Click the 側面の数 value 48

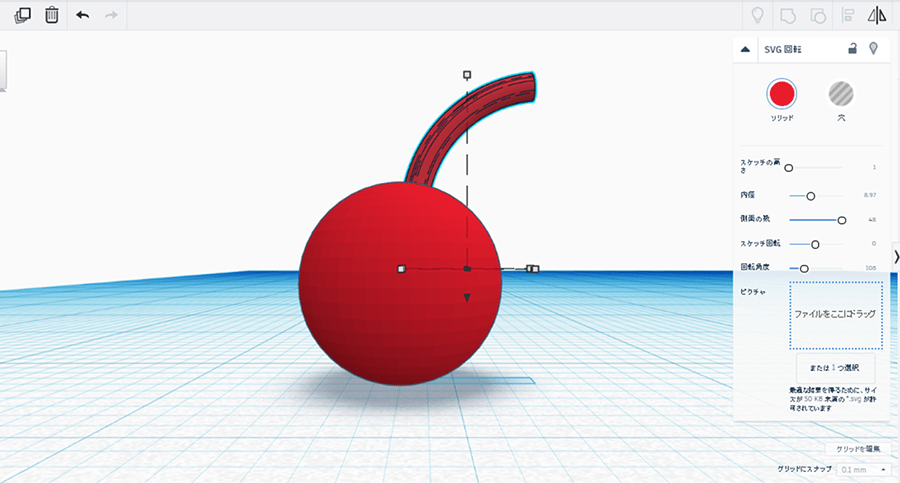(872, 219)
